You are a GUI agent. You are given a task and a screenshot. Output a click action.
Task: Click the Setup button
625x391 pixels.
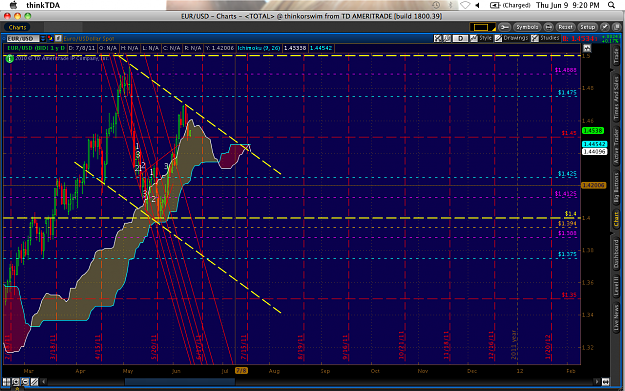coord(587,27)
